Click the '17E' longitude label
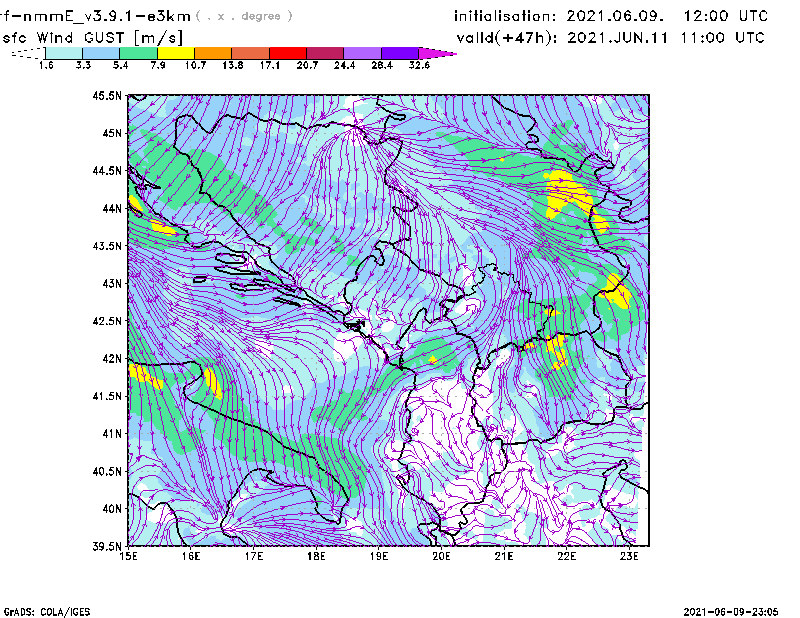The height and width of the screenshot is (618, 800). (x=254, y=556)
